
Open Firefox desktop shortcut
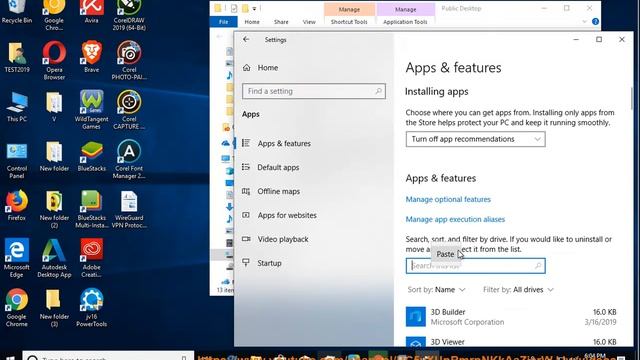pos(17,205)
